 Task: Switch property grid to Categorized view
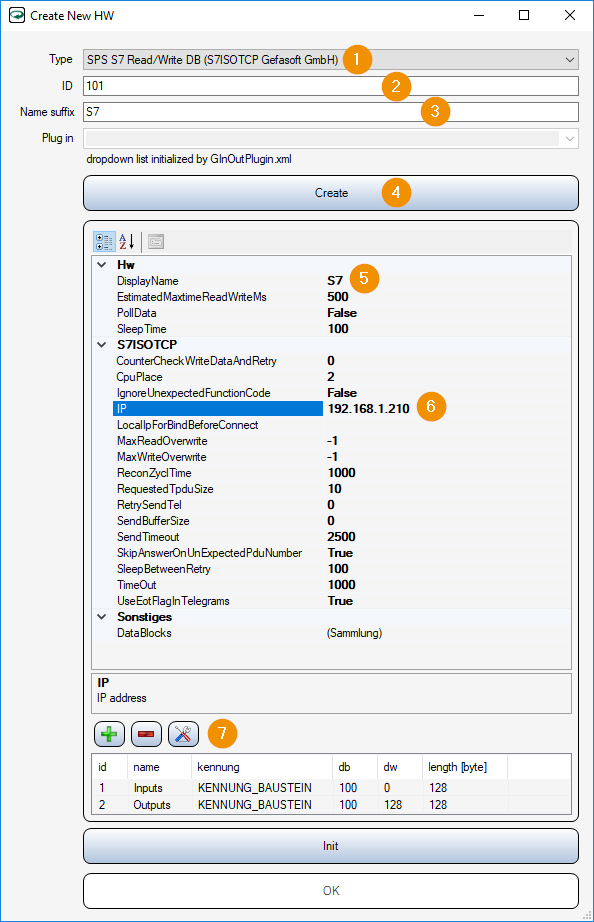tap(104, 241)
